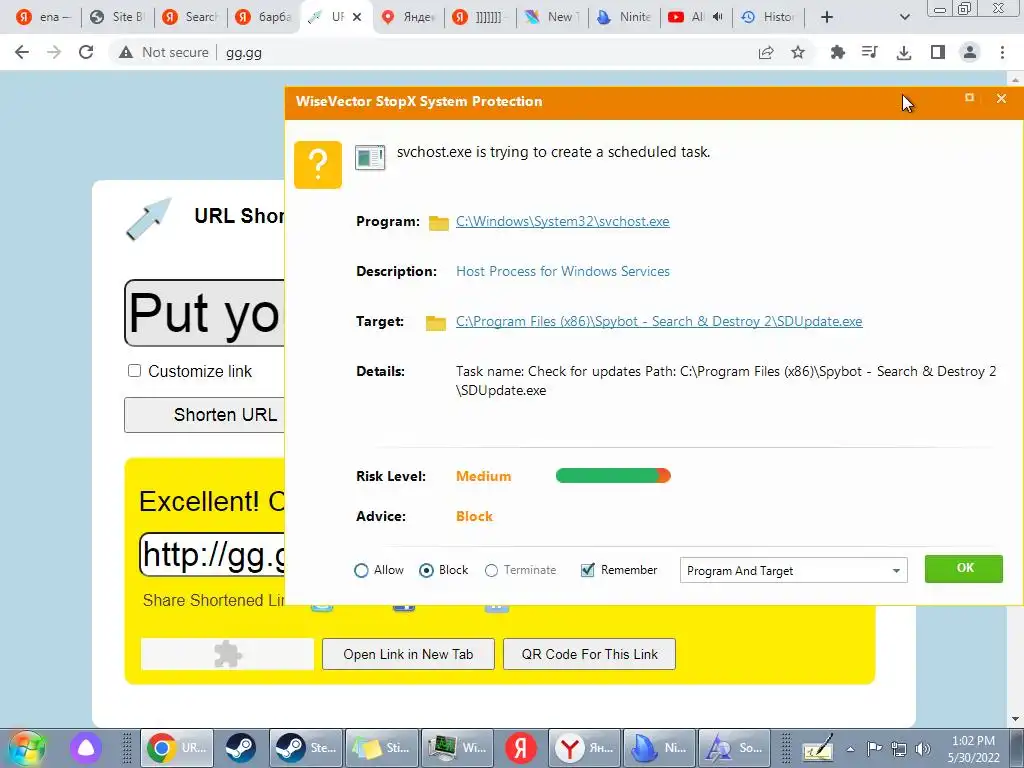Select the Block radio option
This screenshot has width=1024, height=768.
[x=426, y=571]
